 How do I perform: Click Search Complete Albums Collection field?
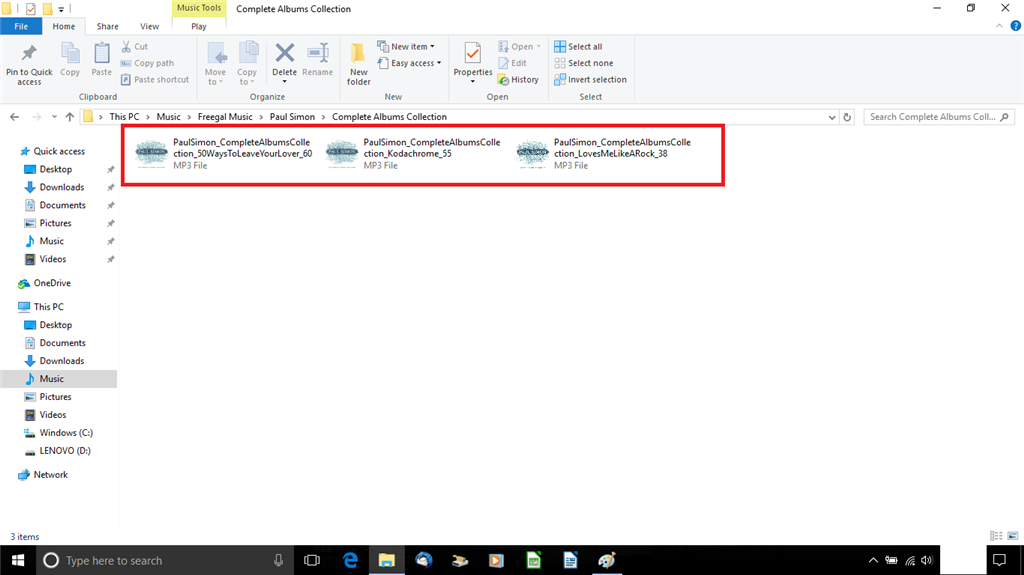[x=938, y=116]
